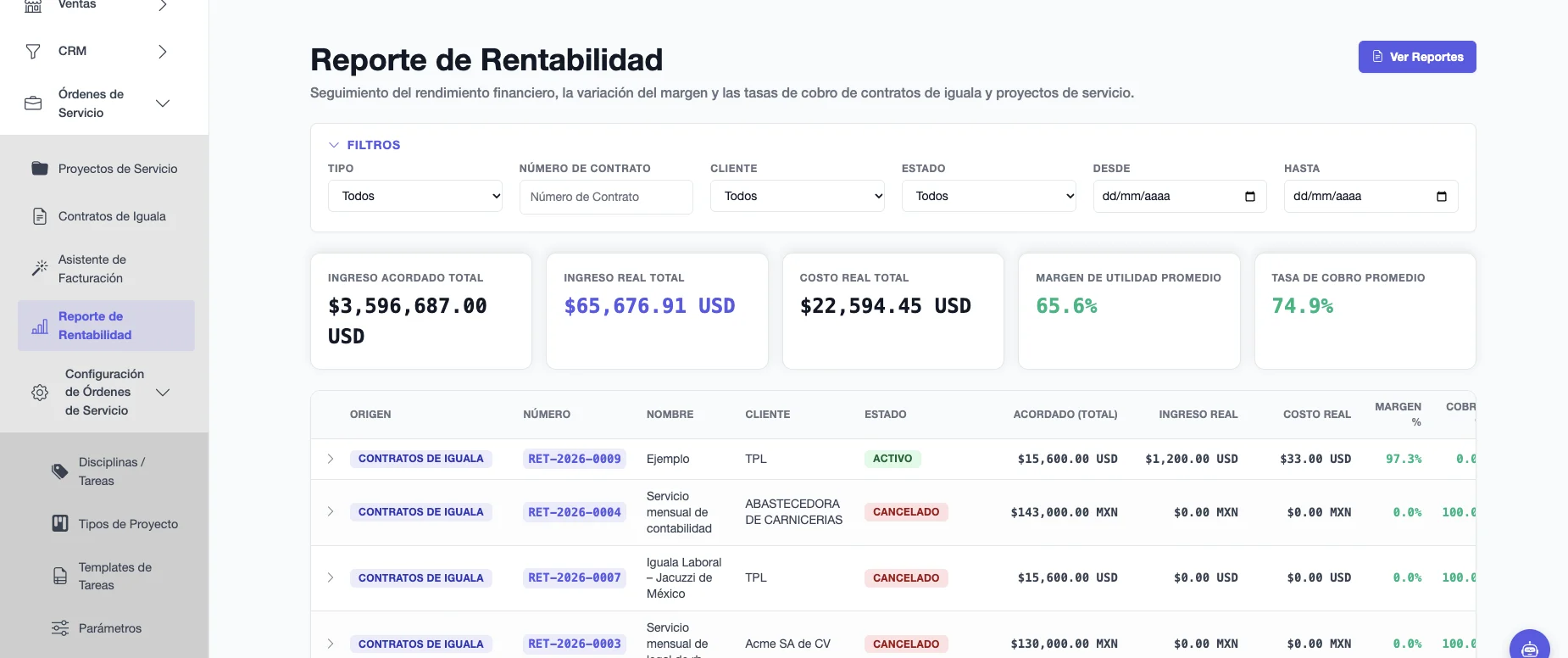Click the Asistente de Facturación wand icon
The width and height of the screenshot is (1568, 658).
tap(40, 268)
